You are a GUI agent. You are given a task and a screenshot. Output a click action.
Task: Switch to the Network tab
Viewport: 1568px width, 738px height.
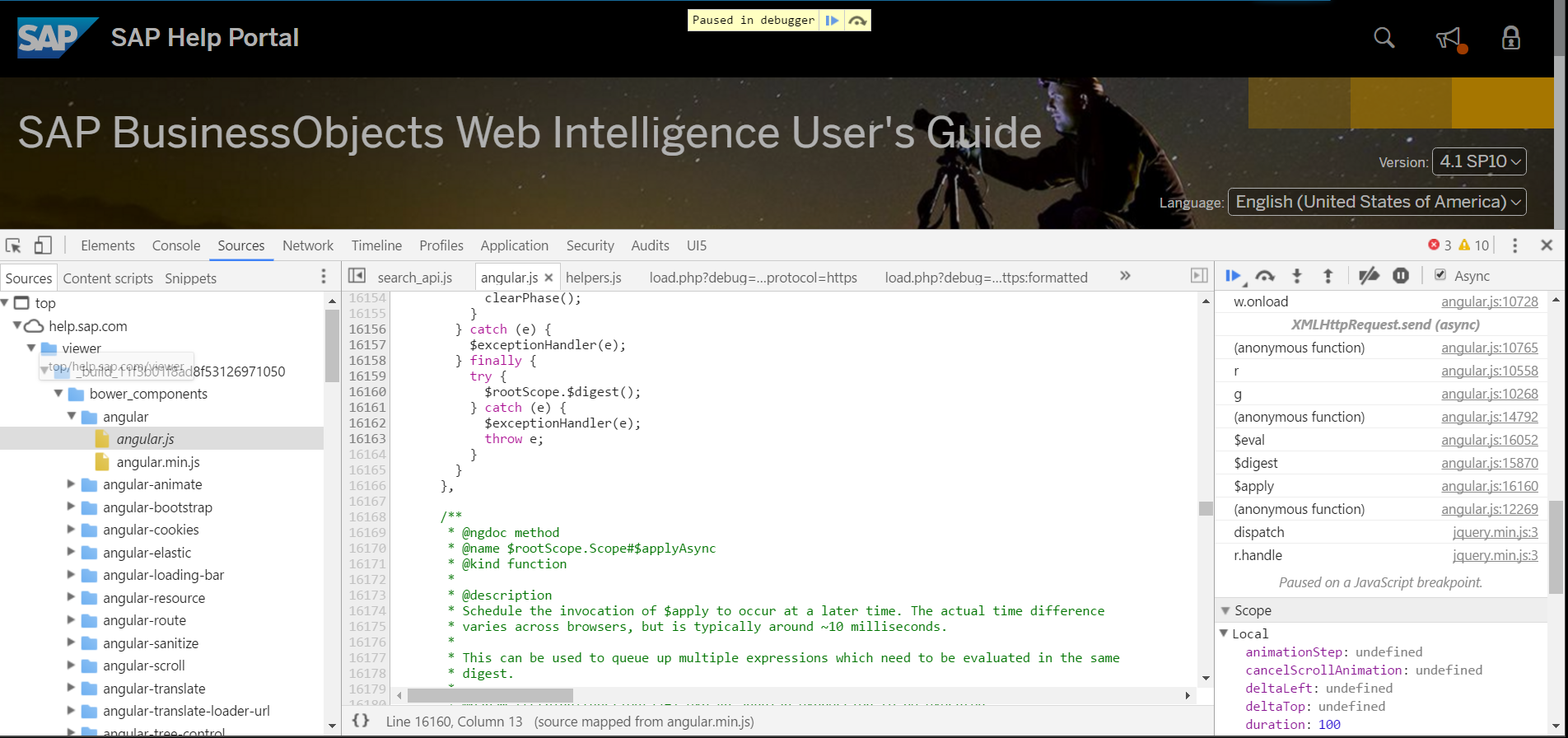click(308, 245)
